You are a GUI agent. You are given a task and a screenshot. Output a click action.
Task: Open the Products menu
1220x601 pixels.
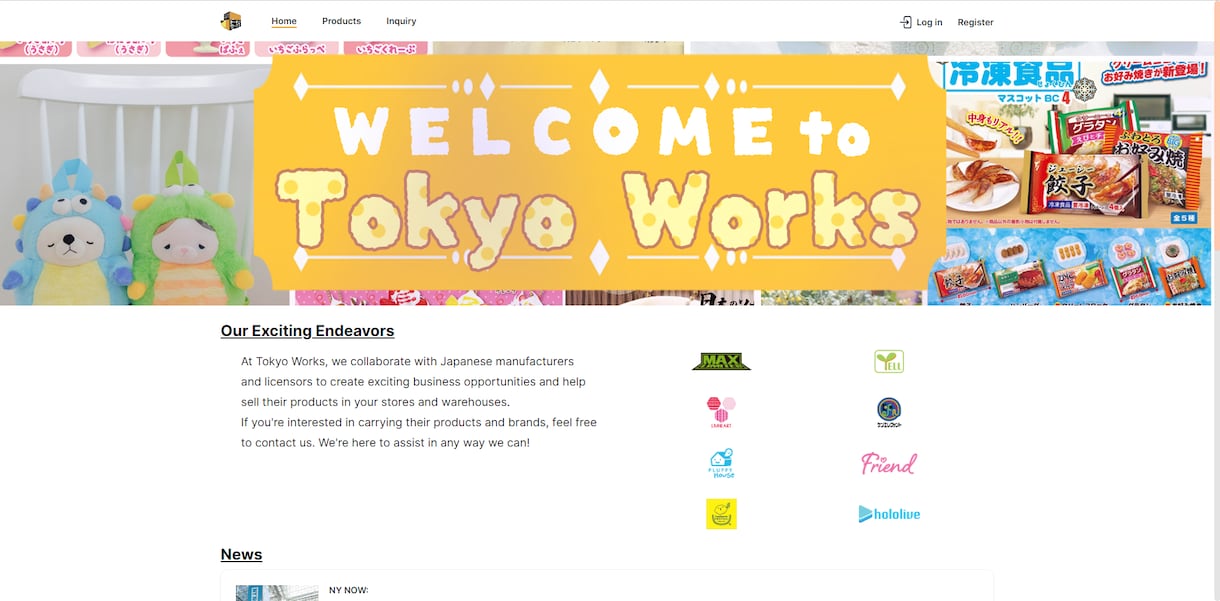point(341,21)
